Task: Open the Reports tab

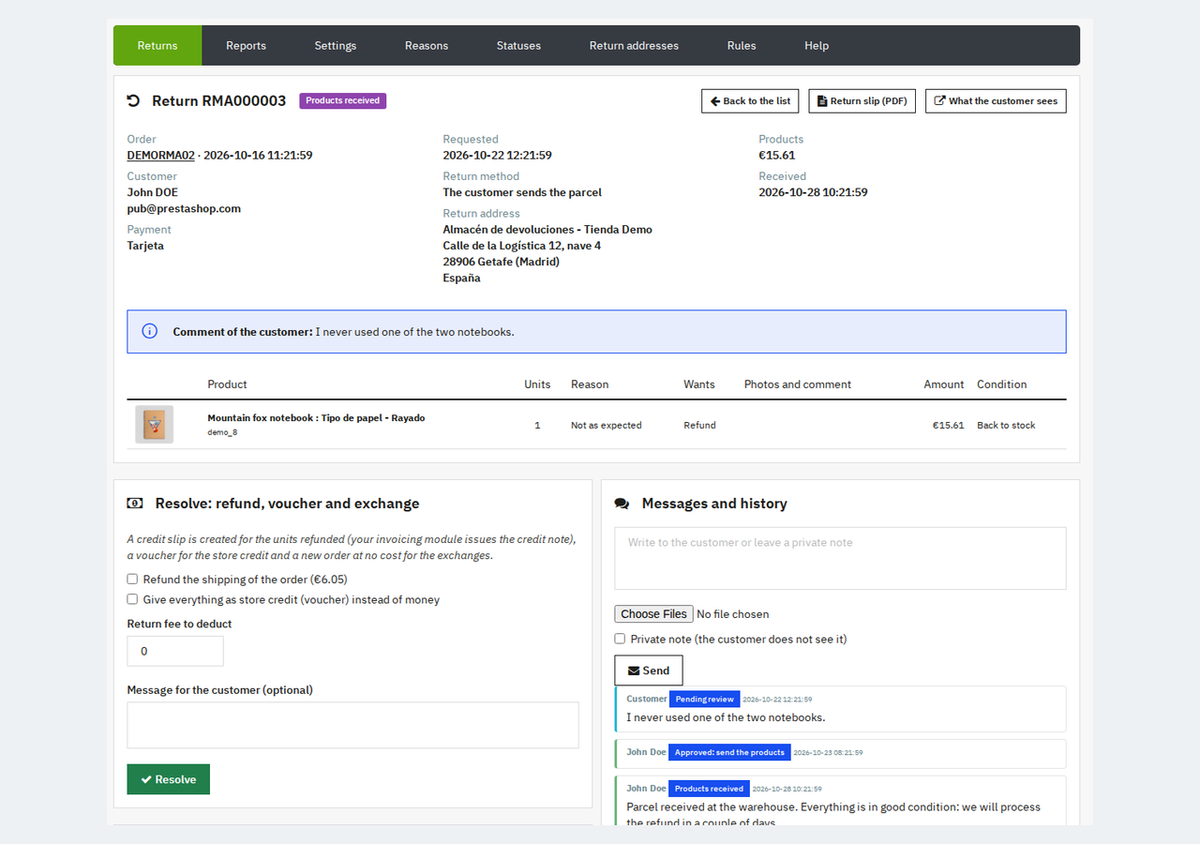Action: point(246,46)
